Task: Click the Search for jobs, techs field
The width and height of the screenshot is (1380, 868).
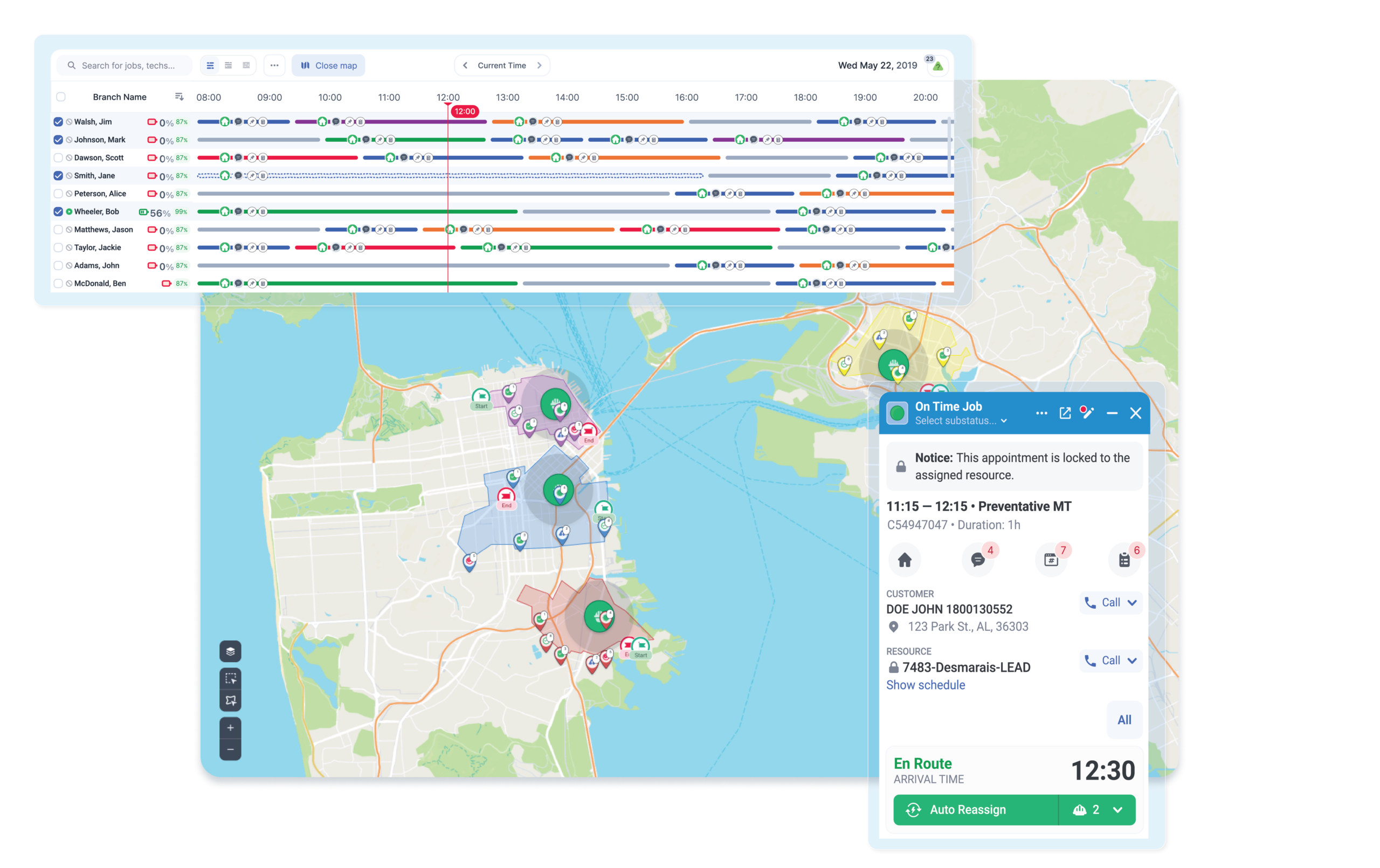Action: click(128, 65)
